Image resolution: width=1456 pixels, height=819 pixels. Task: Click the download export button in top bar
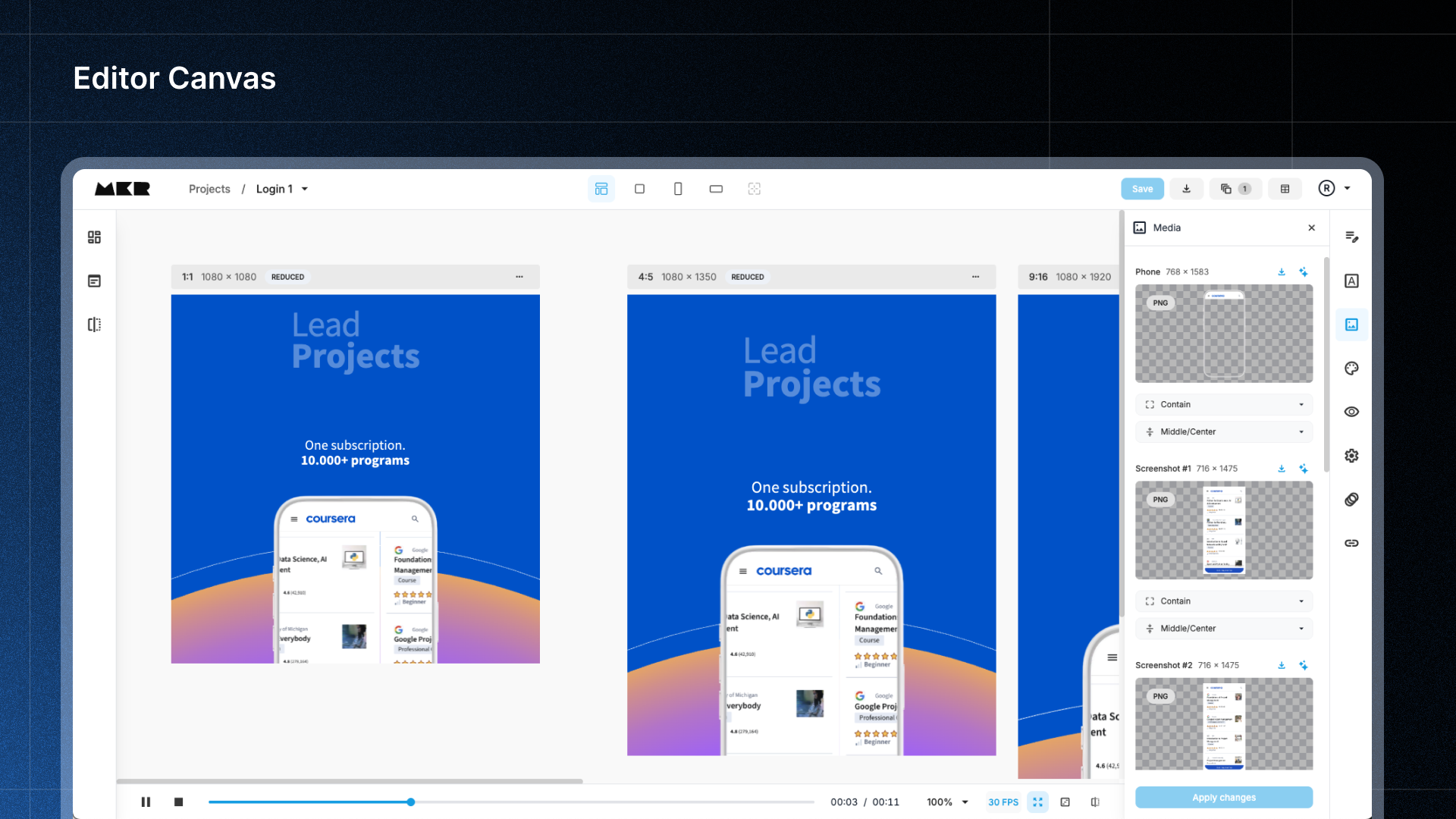(x=1186, y=189)
